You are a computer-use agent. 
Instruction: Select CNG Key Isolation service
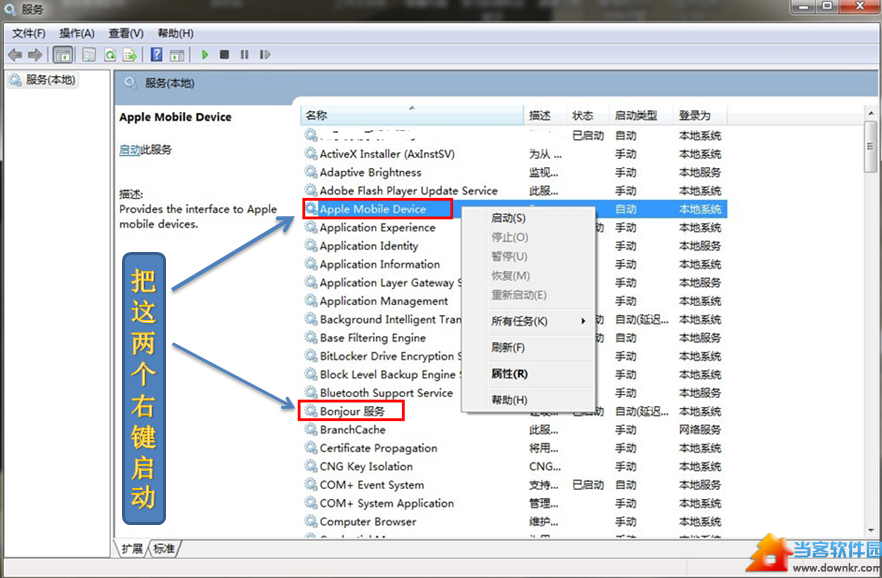click(x=366, y=467)
